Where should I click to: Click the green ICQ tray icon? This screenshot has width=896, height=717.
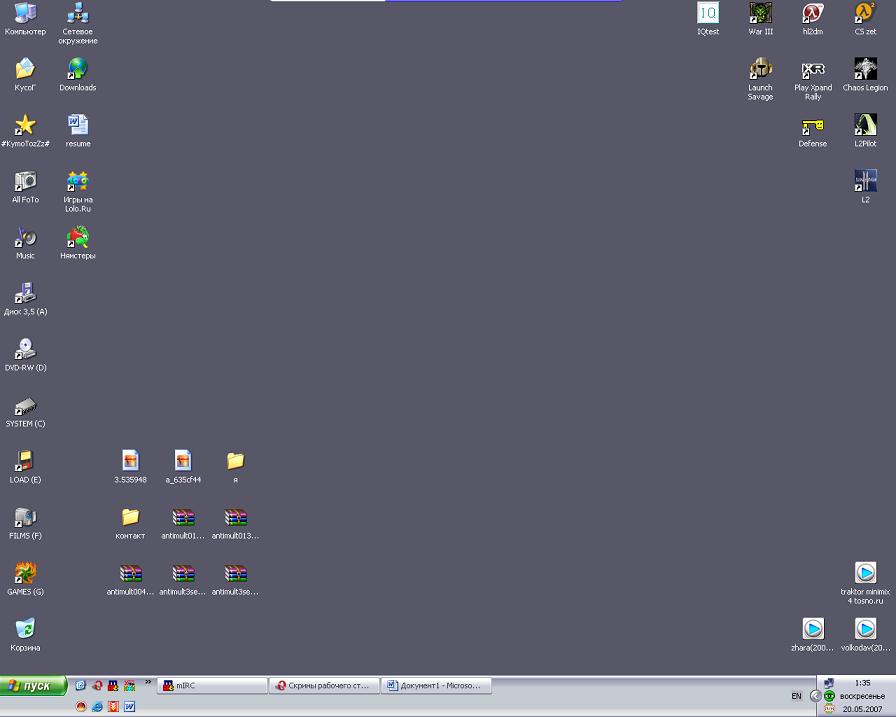tap(829, 696)
